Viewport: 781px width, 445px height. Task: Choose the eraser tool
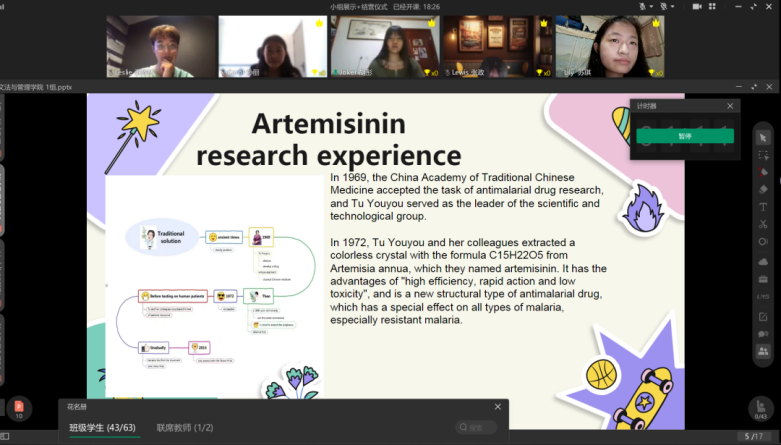763,189
